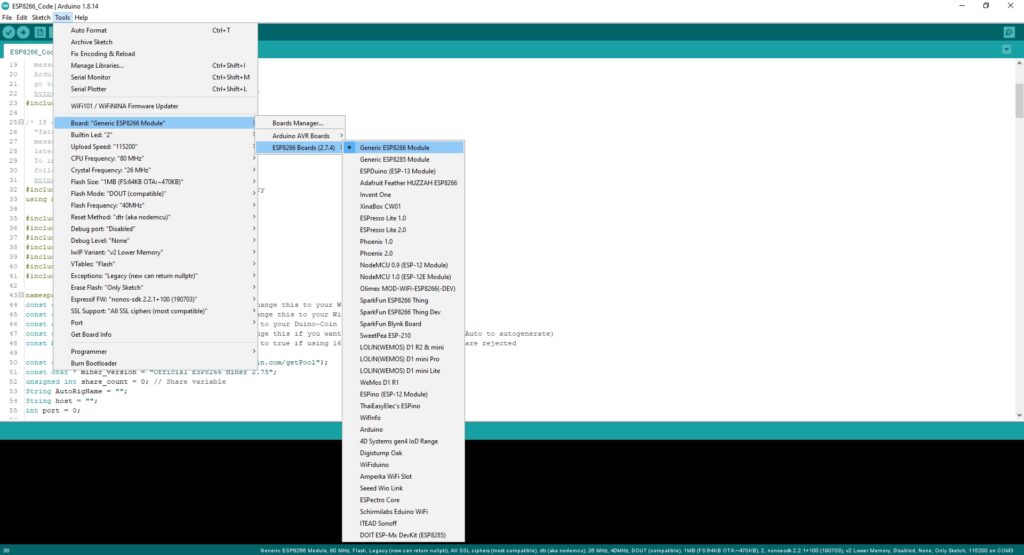Open the Help menu
Screen dimensions: 1024x555
coord(81,18)
